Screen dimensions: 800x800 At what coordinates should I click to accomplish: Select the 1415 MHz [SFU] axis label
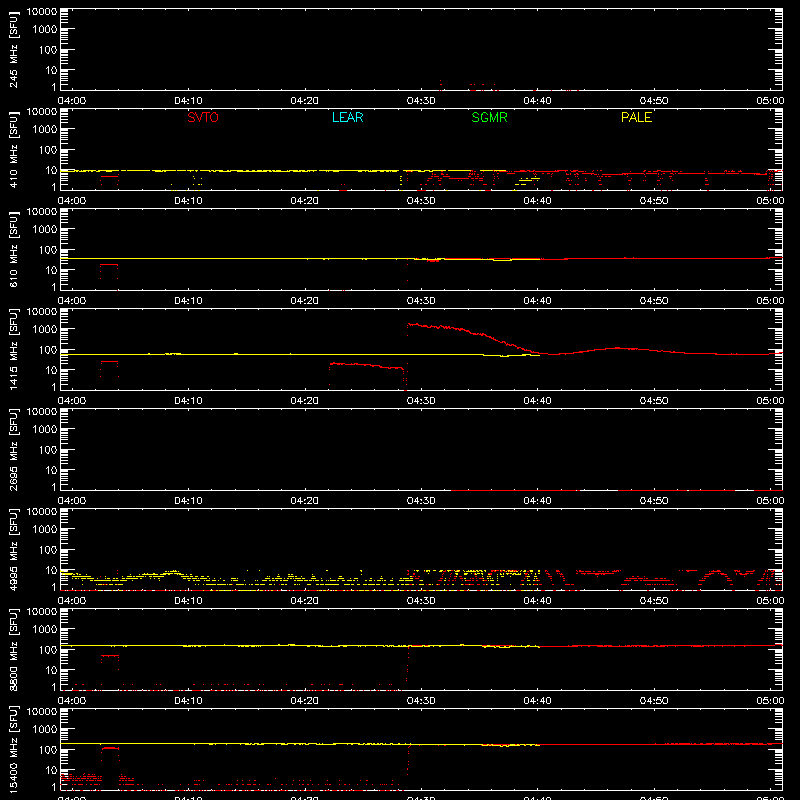point(13,350)
